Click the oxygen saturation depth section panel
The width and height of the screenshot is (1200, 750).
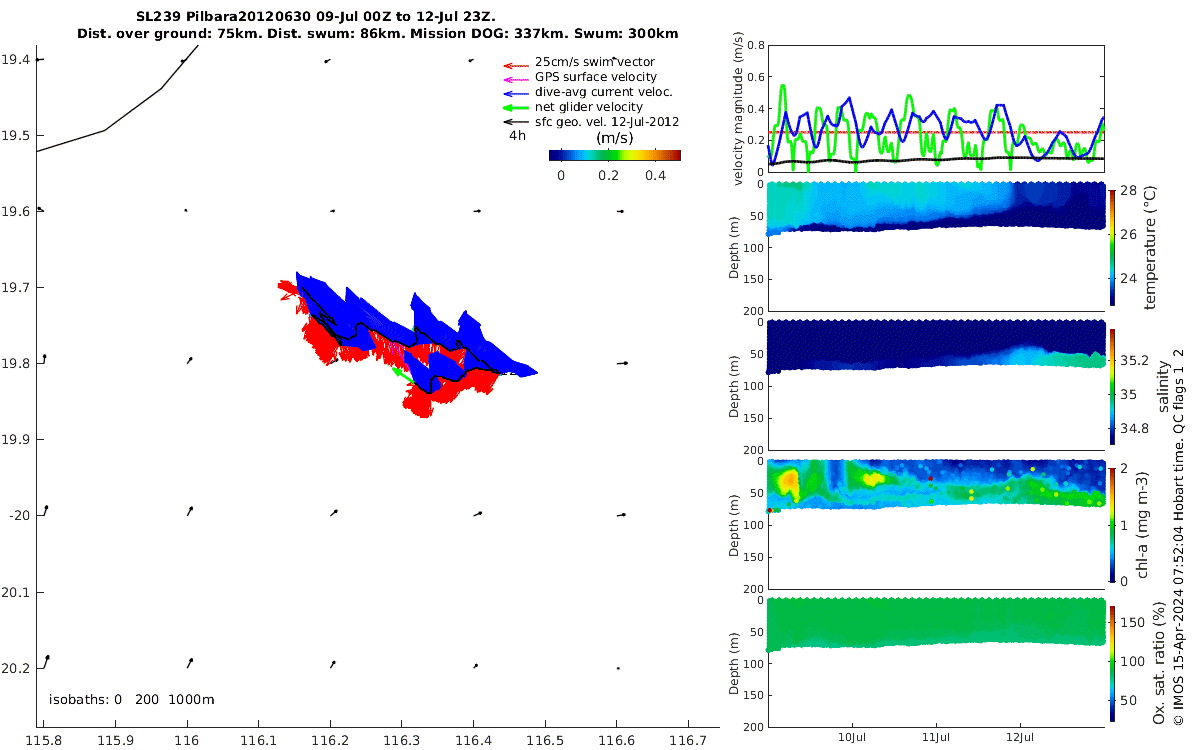[935, 662]
